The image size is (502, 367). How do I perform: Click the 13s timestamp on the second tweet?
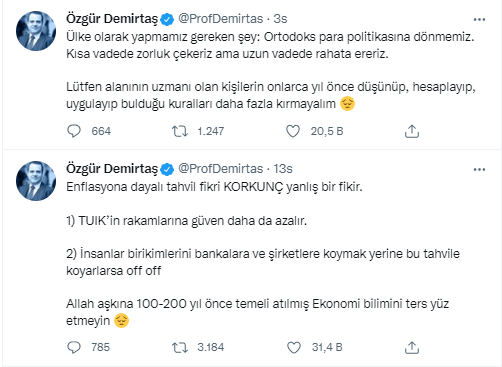click(x=283, y=169)
